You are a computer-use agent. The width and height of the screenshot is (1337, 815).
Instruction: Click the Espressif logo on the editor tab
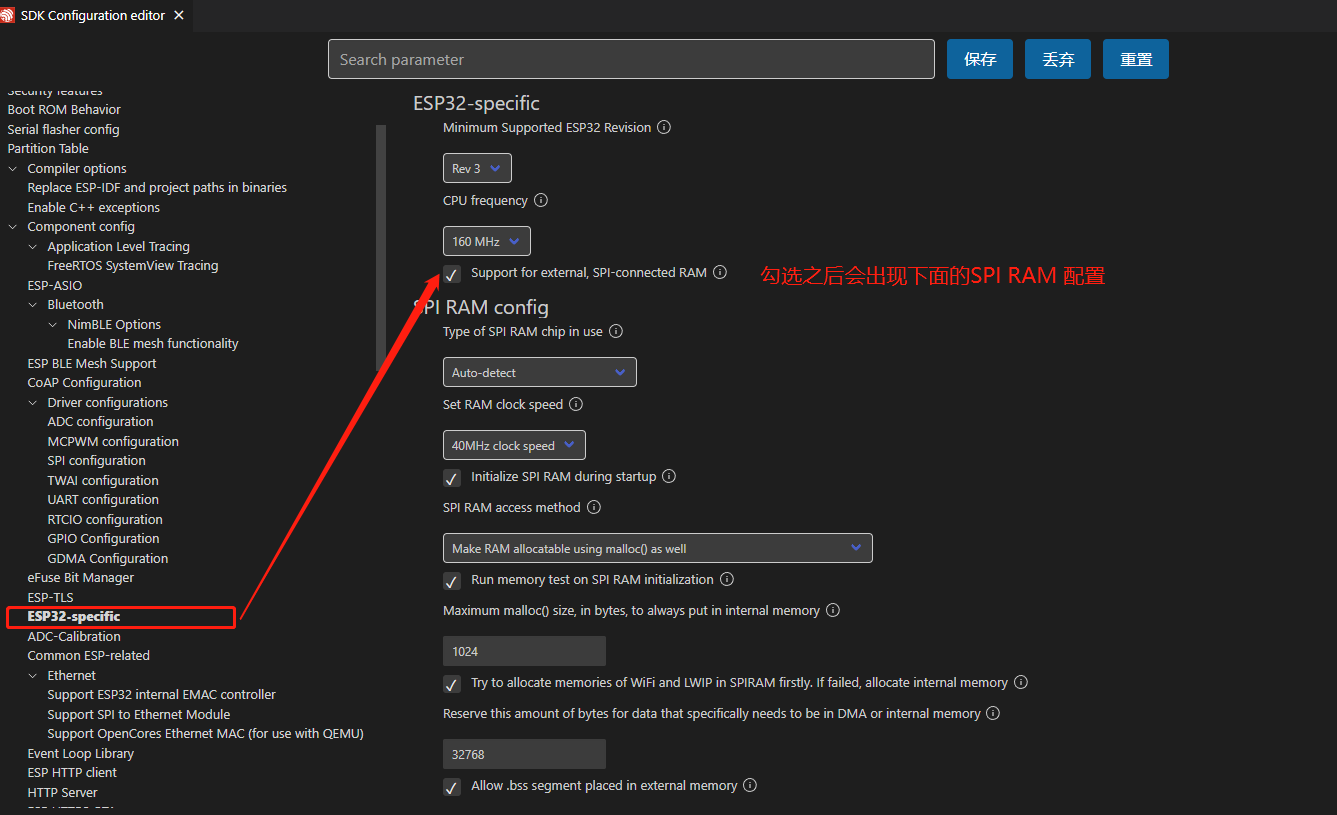point(8,15)
